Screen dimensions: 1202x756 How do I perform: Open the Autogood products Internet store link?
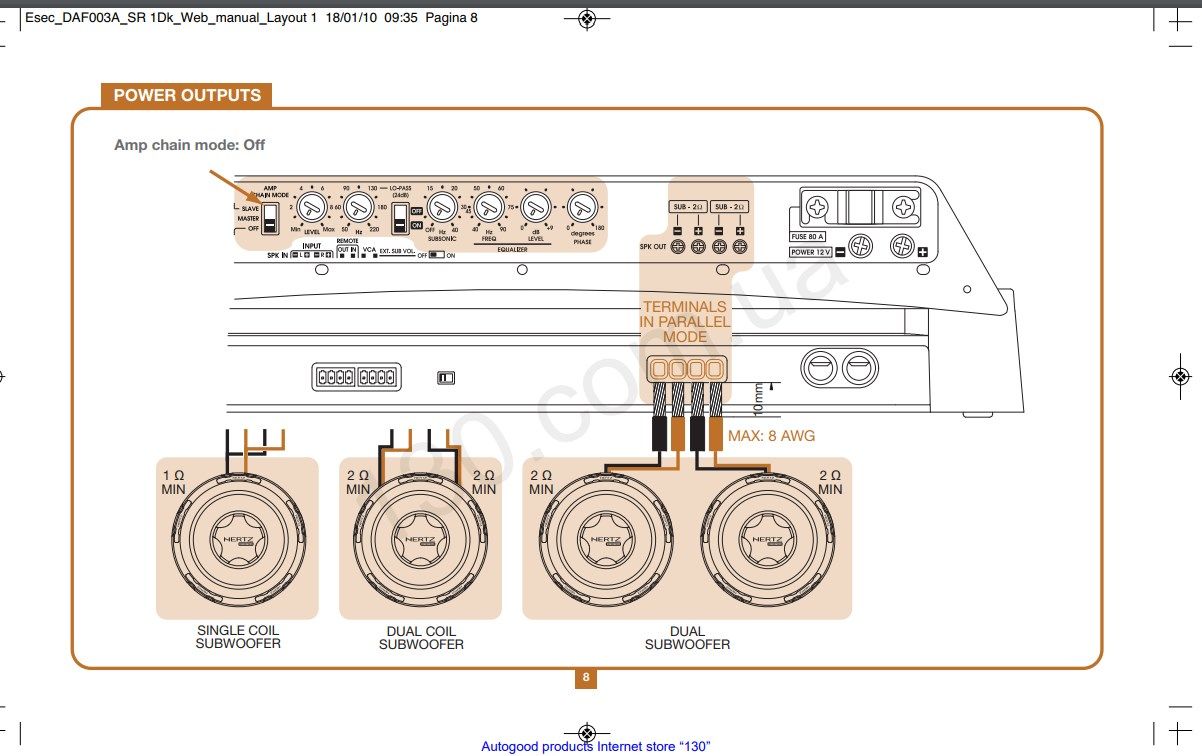tap(595, 746)
